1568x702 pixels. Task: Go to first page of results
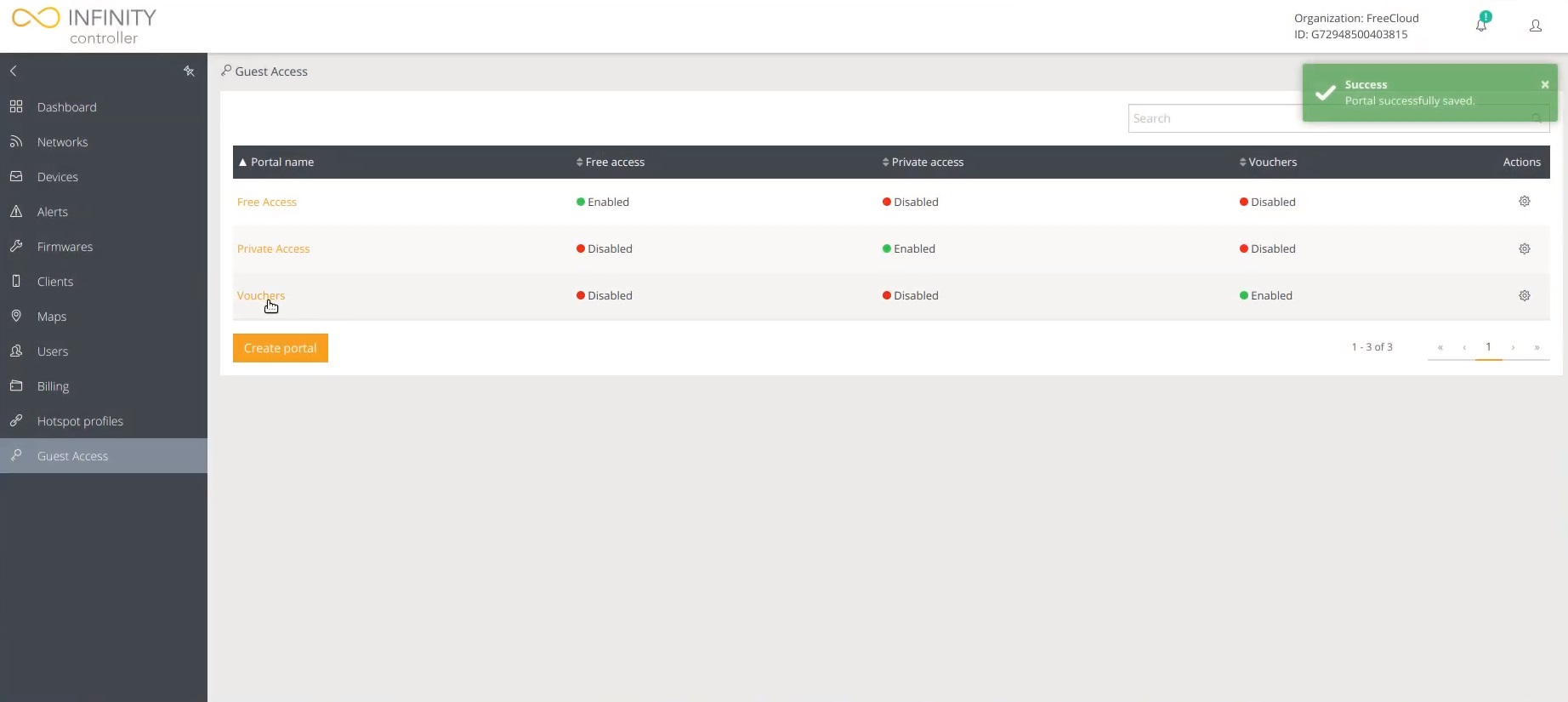(1440, 347)
